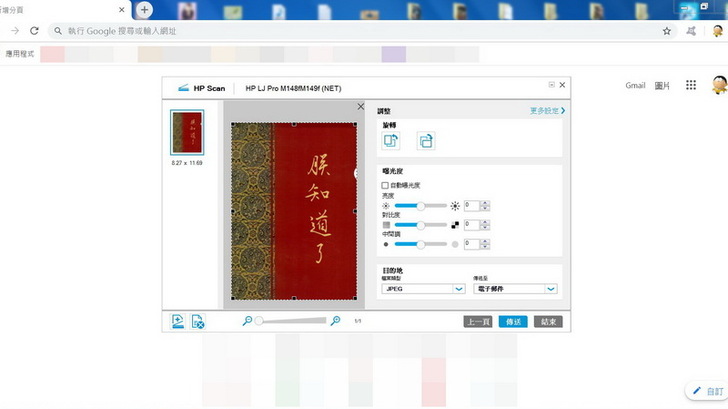This screenshot has width=728, height=409.
Task: Increase the midtone value with up arrow
Action: [485, 241]
